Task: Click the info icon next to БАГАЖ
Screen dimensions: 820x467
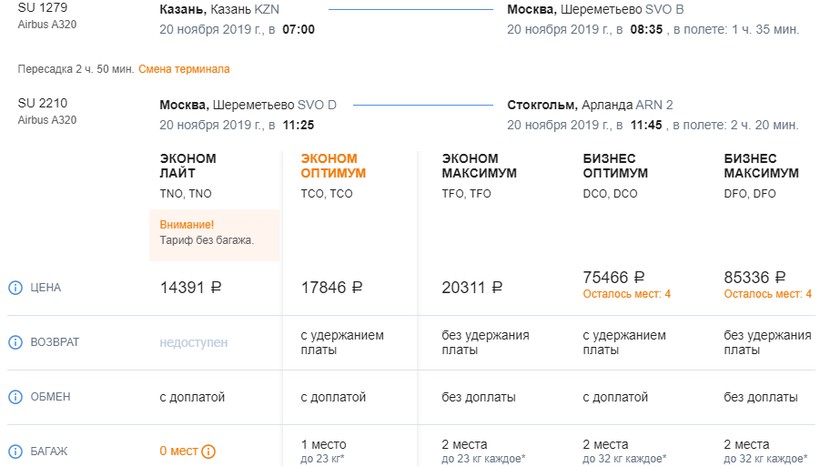Action: 15,451
